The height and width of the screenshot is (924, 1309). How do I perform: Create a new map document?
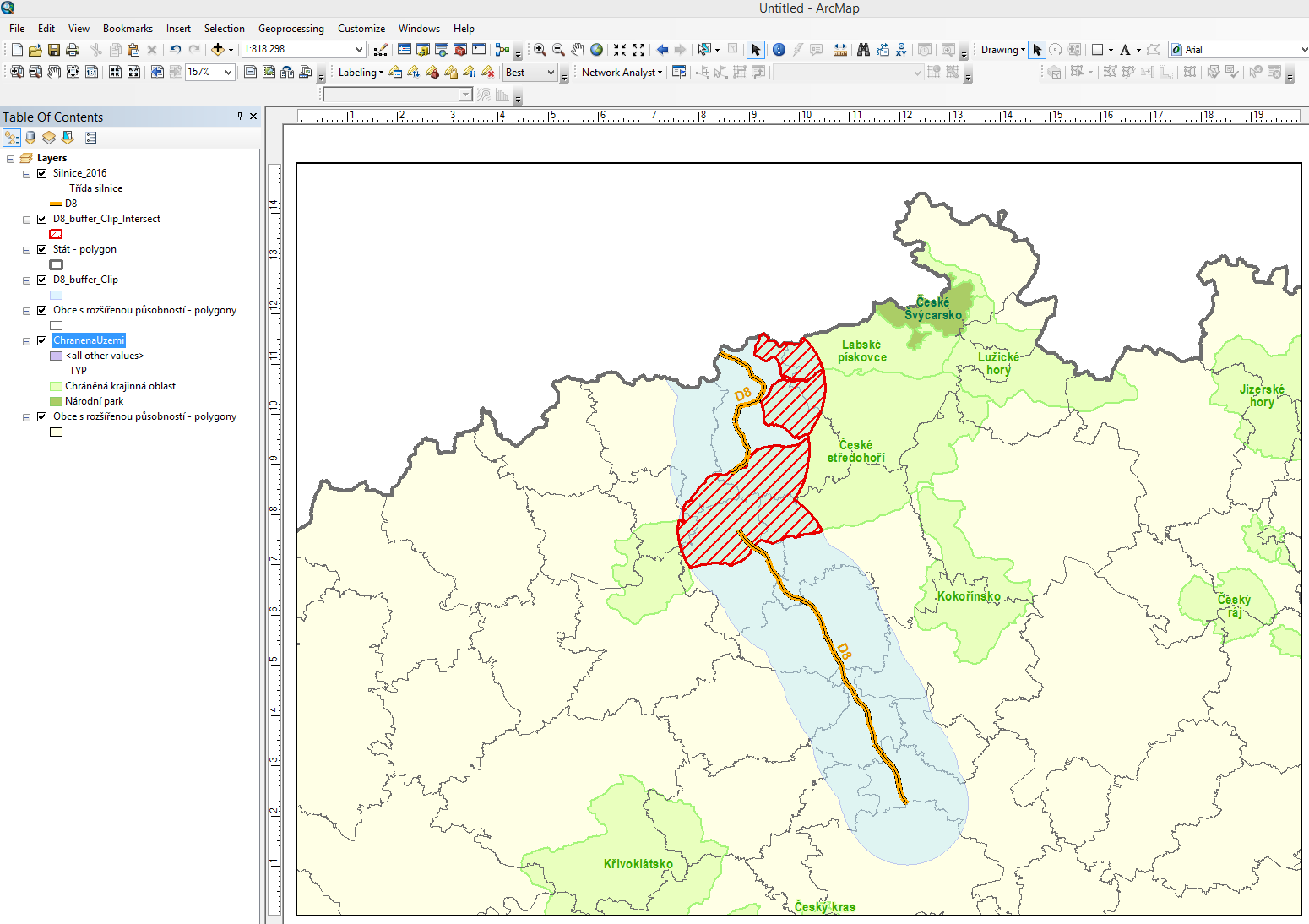17,50
